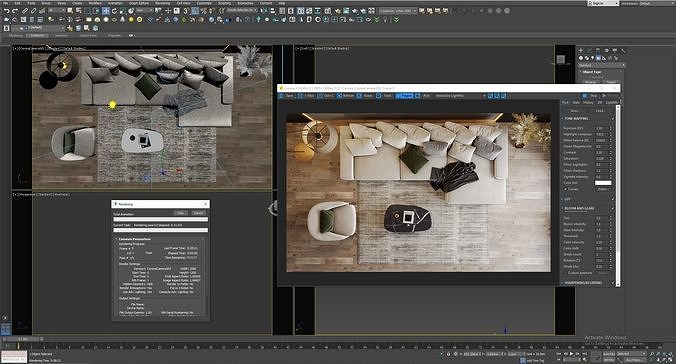
Task: Toggle the LUT enable checkbox
Action: point(613,199)
